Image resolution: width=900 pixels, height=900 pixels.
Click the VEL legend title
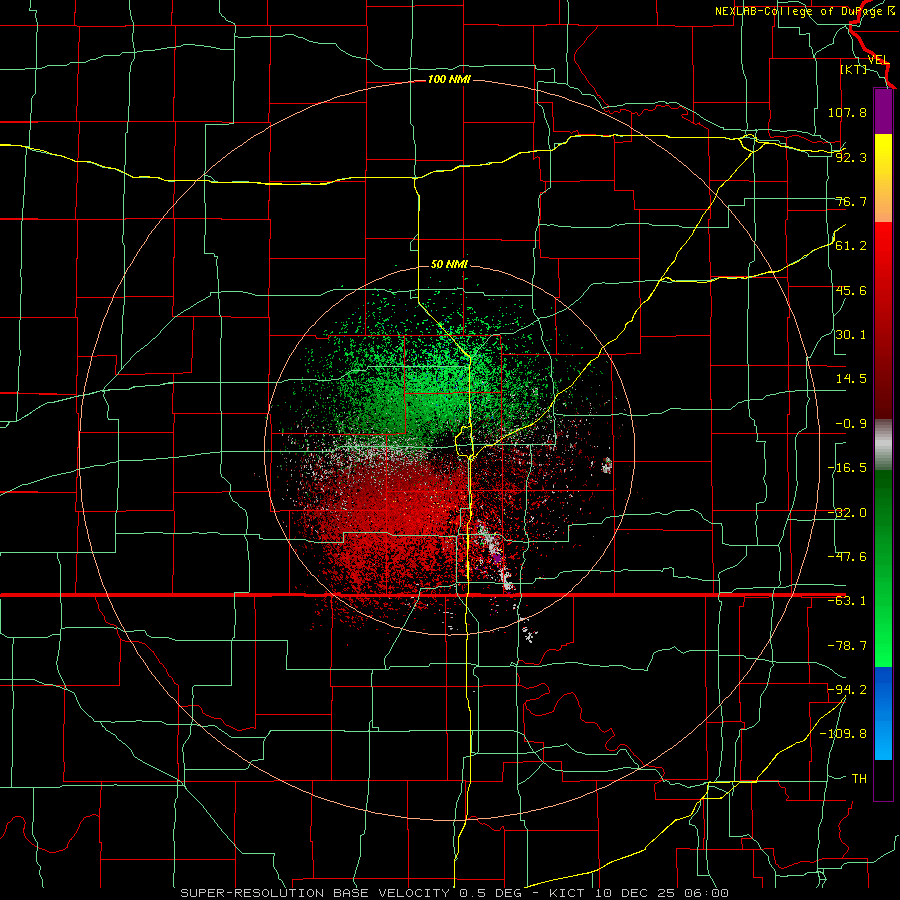[878, 60]
